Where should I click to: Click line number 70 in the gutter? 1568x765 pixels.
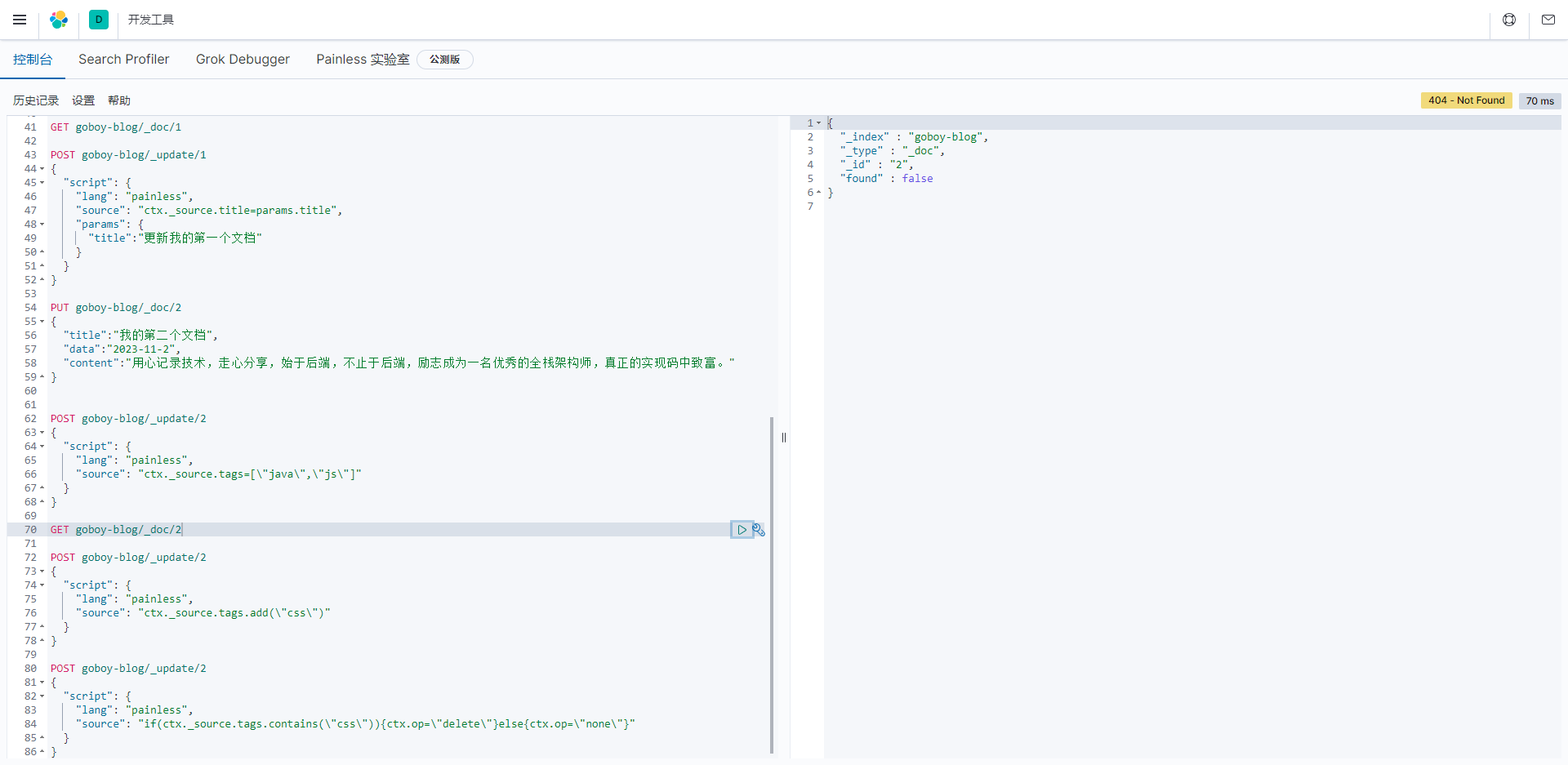(30, 530)
